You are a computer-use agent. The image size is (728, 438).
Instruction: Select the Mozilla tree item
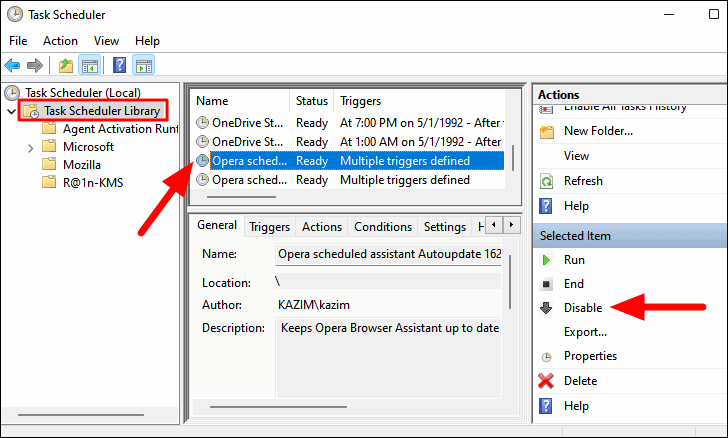point(82,164)
